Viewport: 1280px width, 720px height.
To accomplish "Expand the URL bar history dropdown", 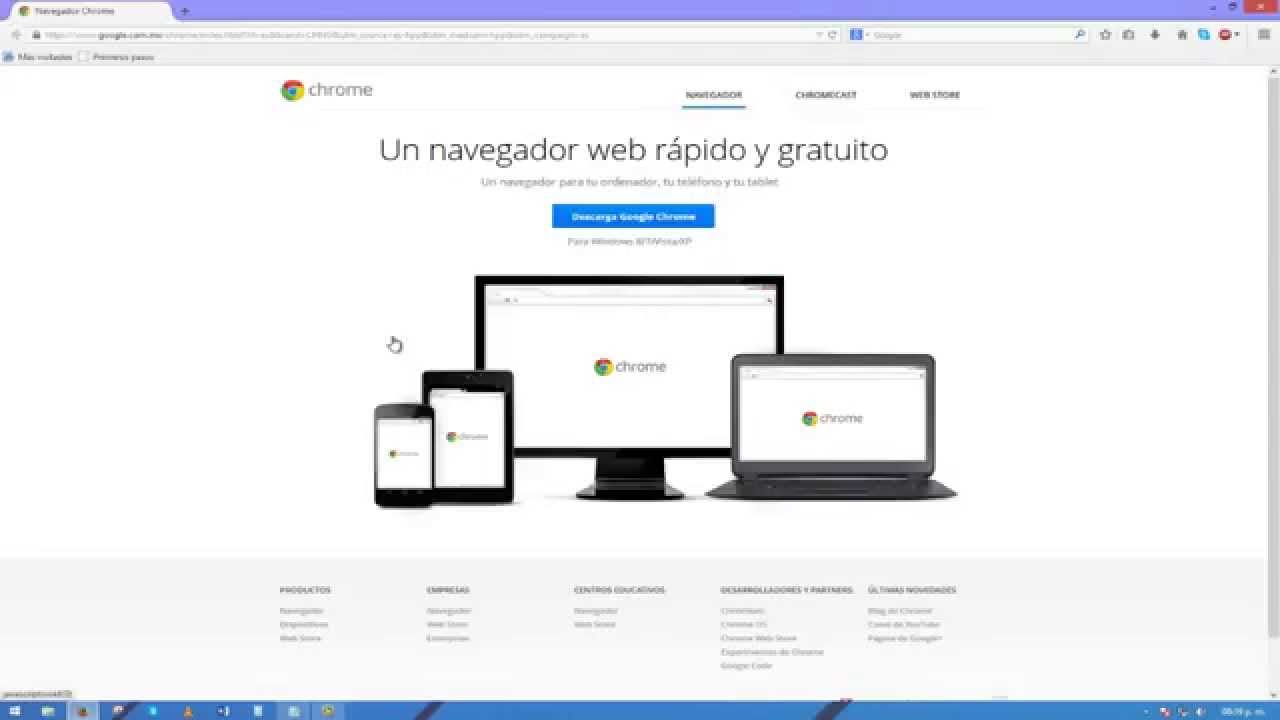I will 820,34.
